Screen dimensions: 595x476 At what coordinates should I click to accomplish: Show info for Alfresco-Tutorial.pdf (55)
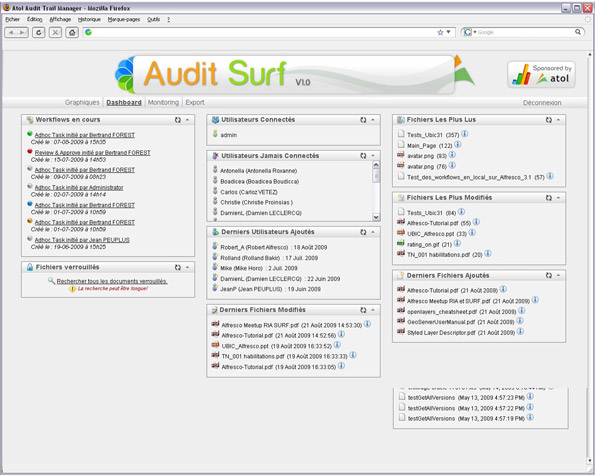476,222
